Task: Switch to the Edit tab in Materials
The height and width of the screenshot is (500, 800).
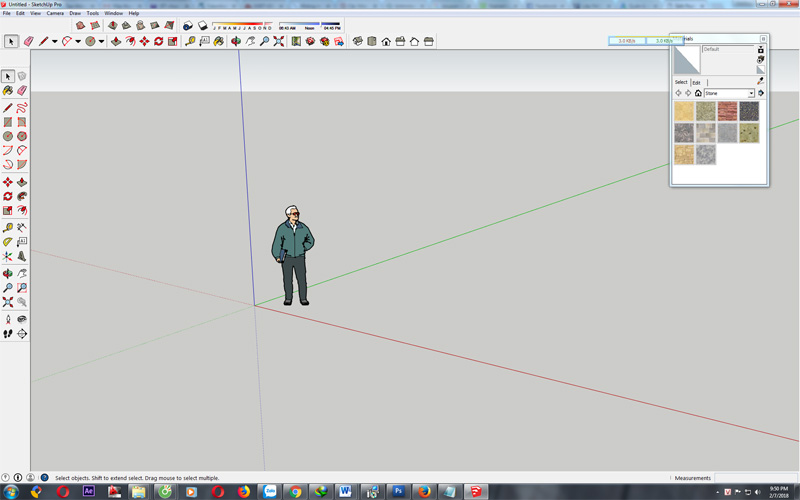Action: point(696,82)
